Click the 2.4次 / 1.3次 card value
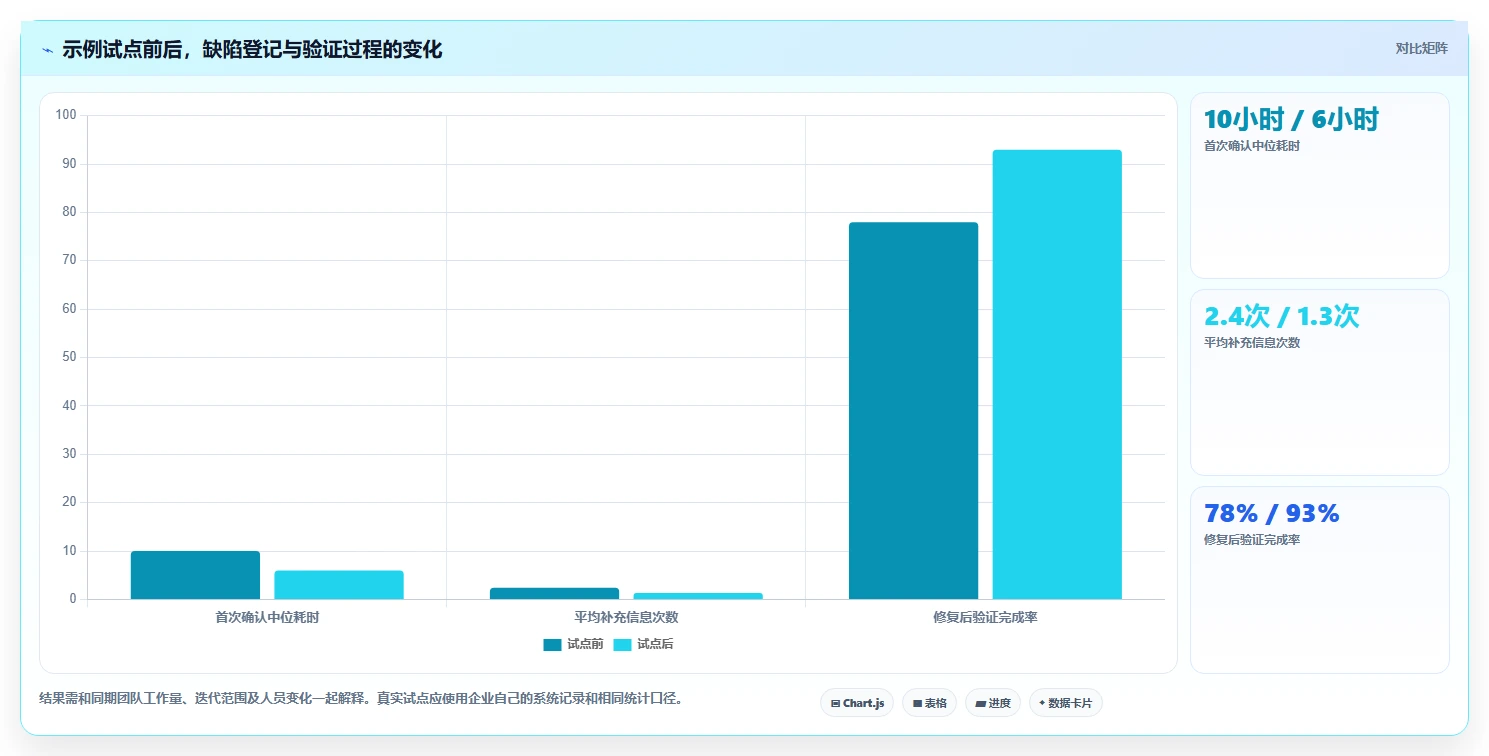1489x756 pixels. point(1281,317)
